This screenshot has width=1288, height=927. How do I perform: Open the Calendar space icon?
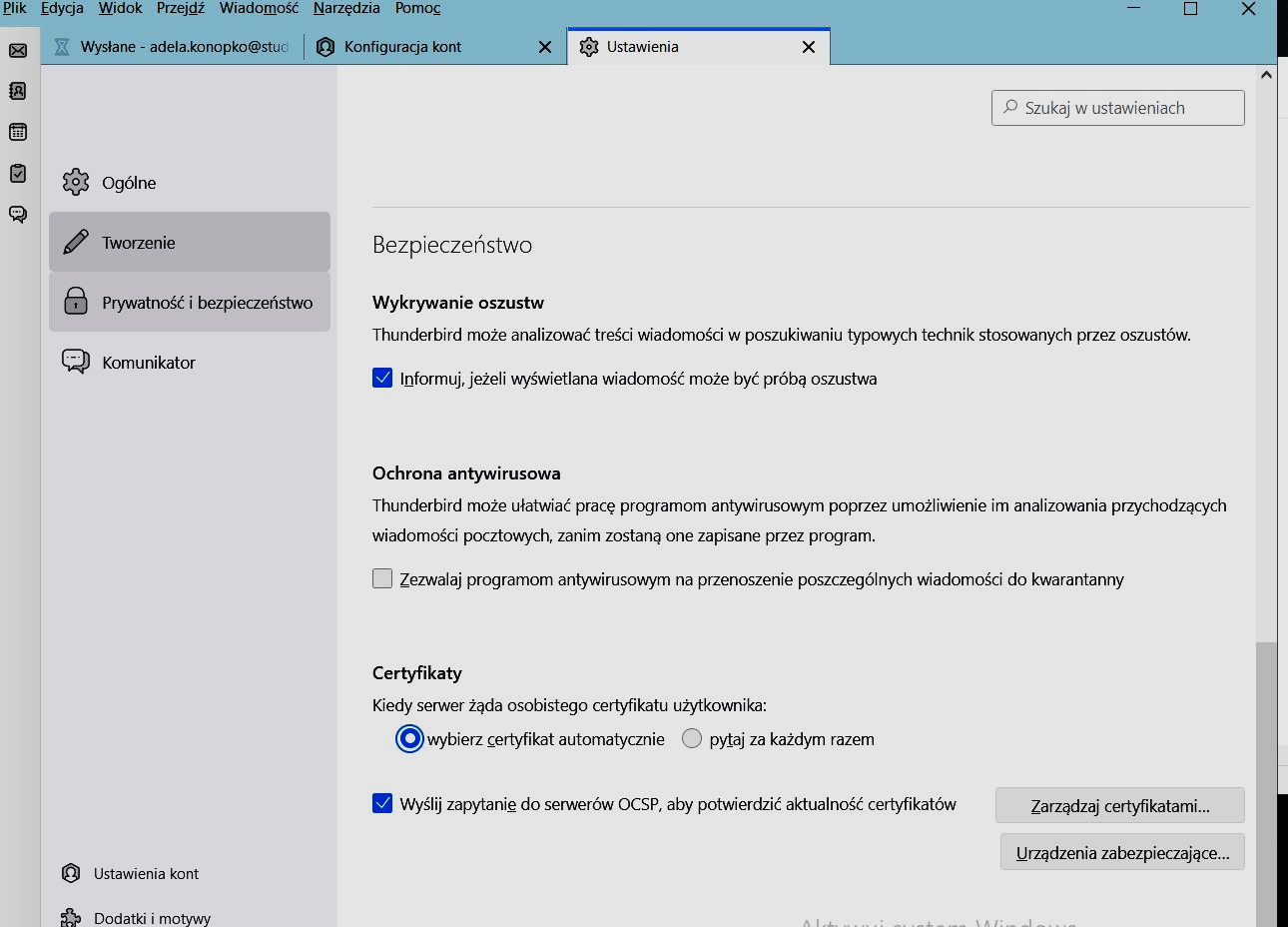coord(18,132)
